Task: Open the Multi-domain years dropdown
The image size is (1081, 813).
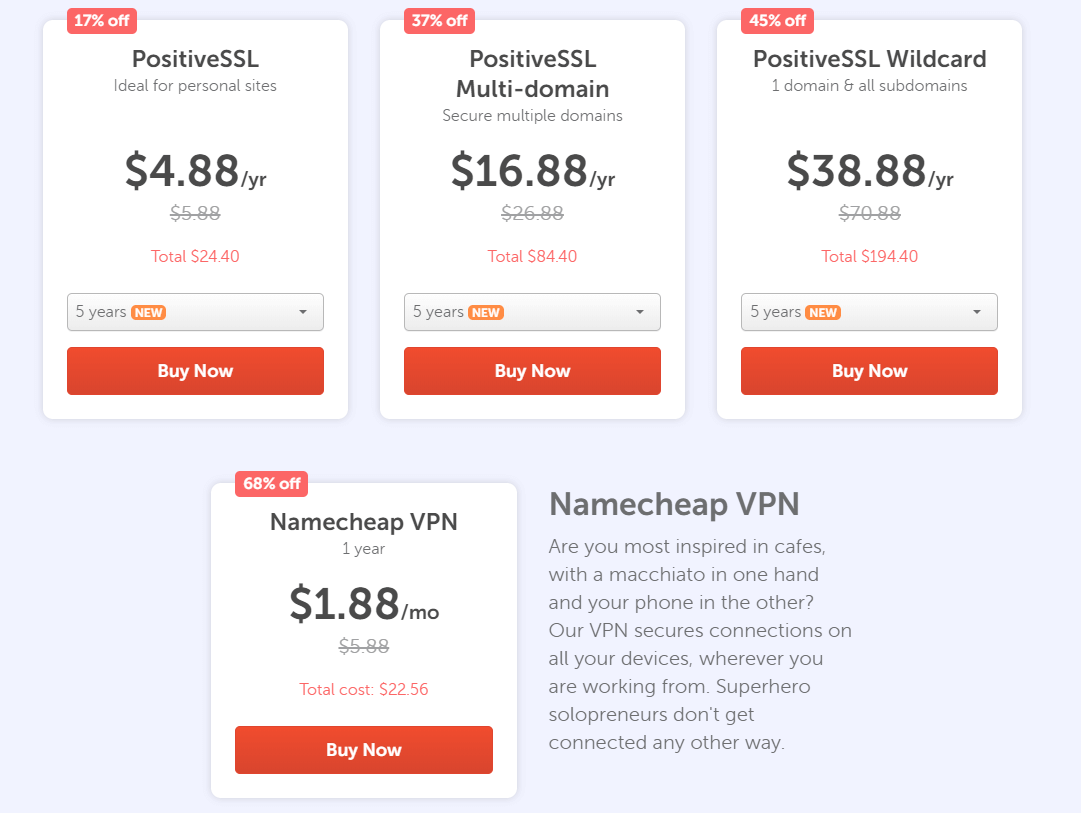Action: coord(532,312)
